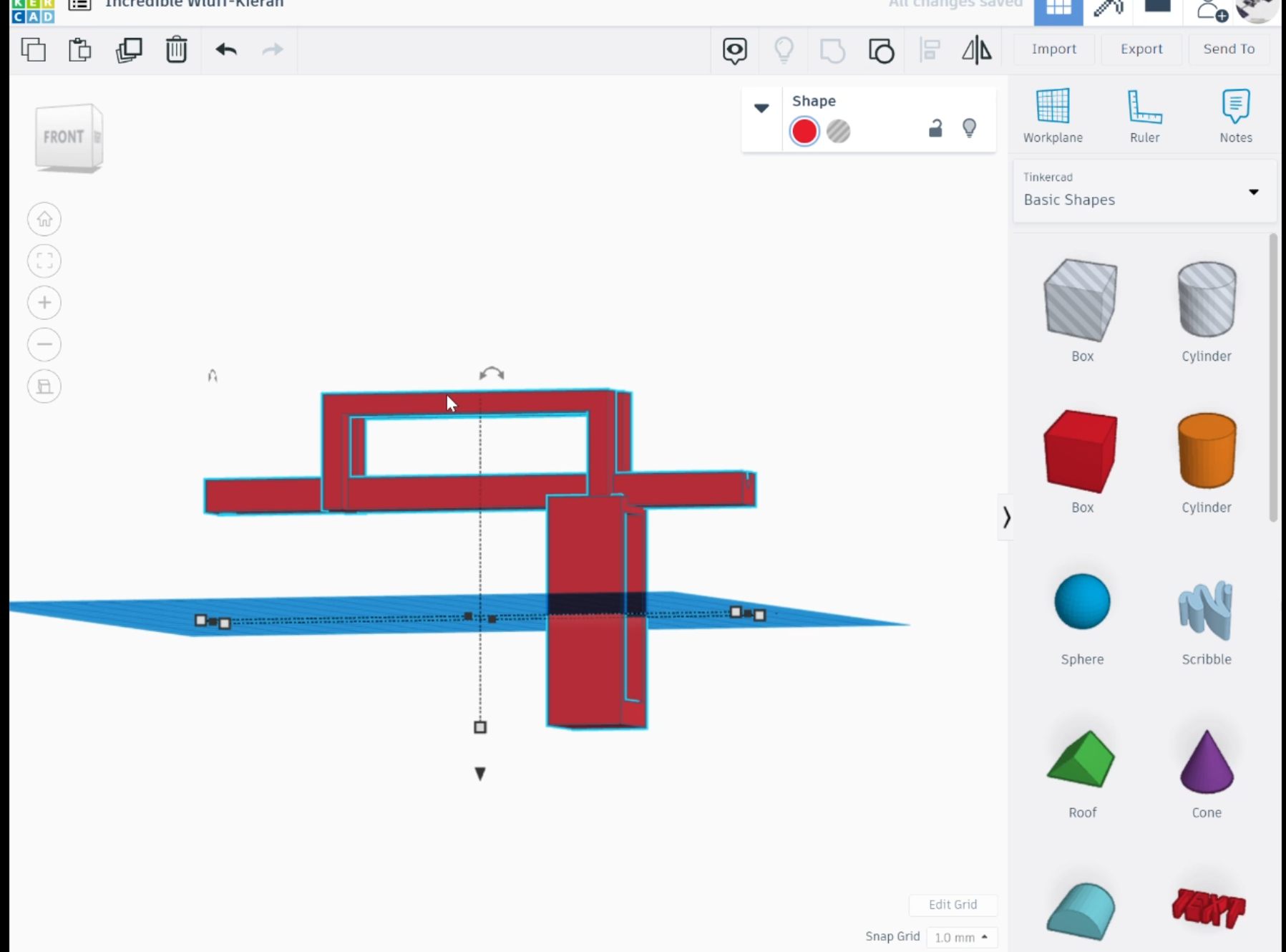1286x952 pixels.
Task: Zoom in with the plus button
Action: [44, 303]
